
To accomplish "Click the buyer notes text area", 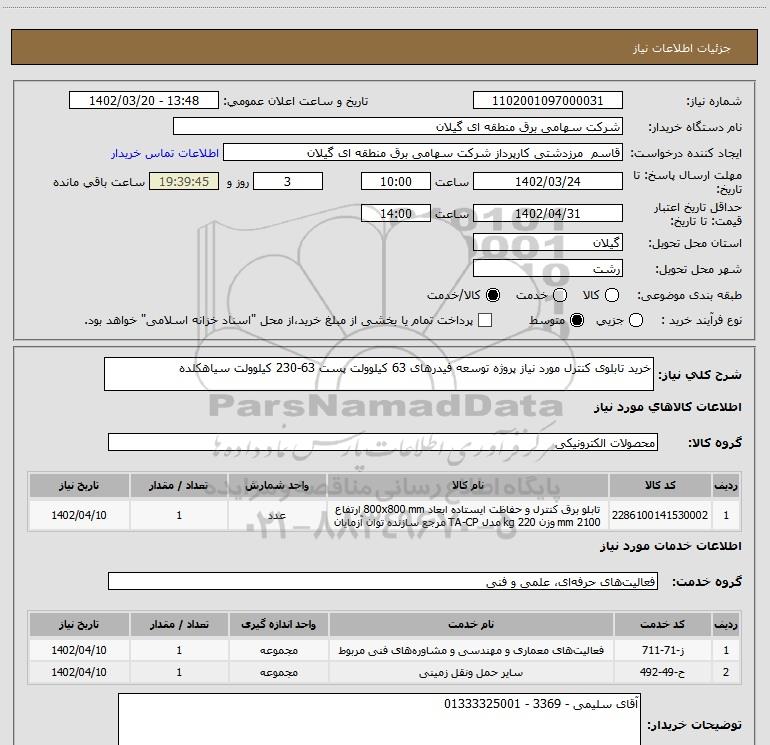I will click(379, 719).
